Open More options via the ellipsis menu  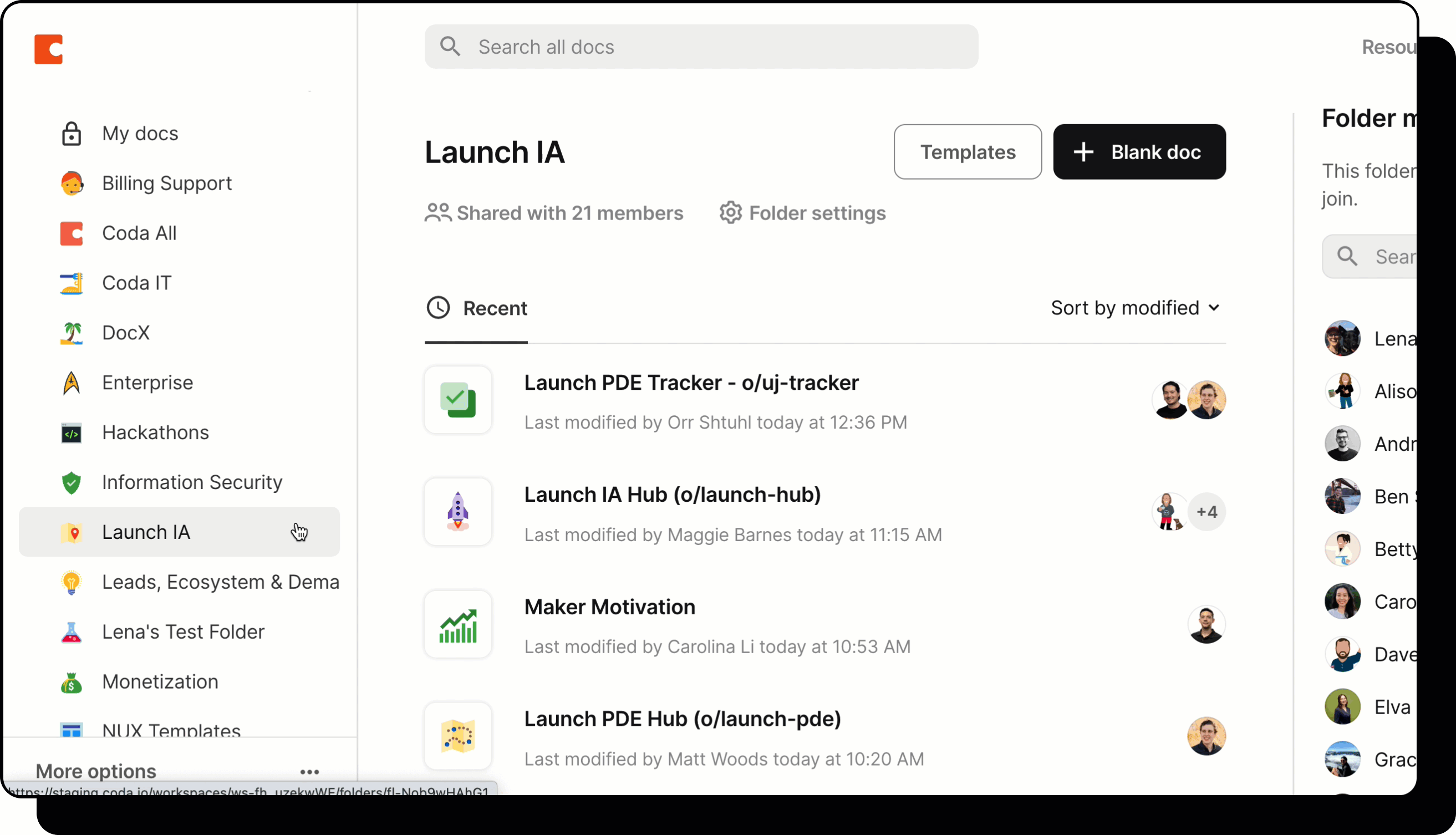[310, 771]
